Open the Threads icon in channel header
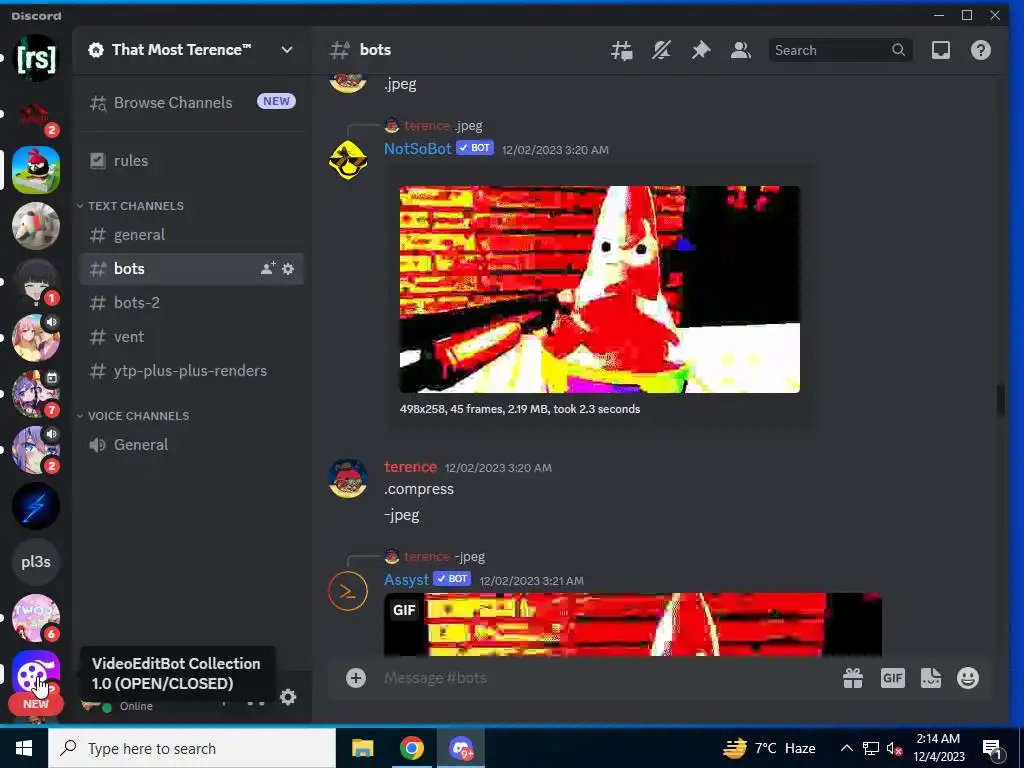 (621, 50)
